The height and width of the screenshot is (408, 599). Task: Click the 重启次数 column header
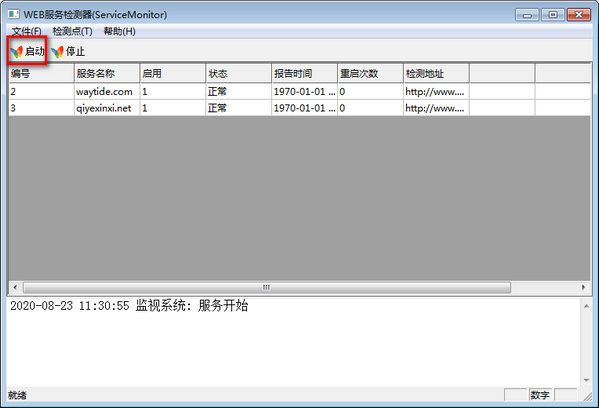[370, 73]
